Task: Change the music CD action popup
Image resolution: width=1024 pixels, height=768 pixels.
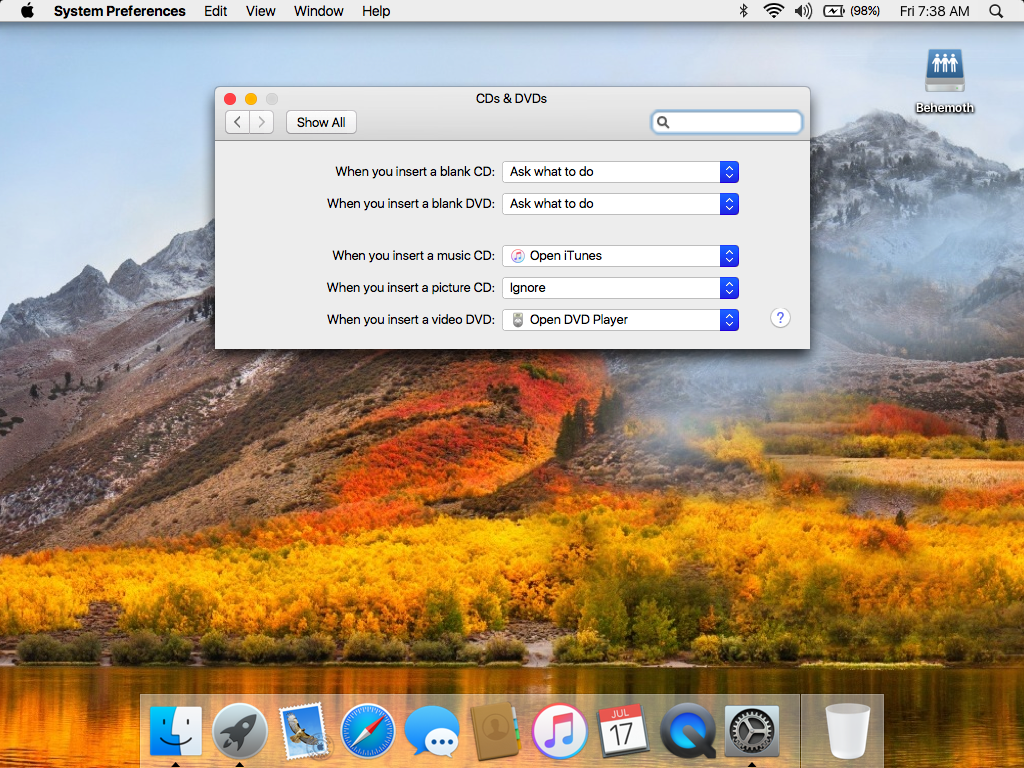Action: coord(620,256)
